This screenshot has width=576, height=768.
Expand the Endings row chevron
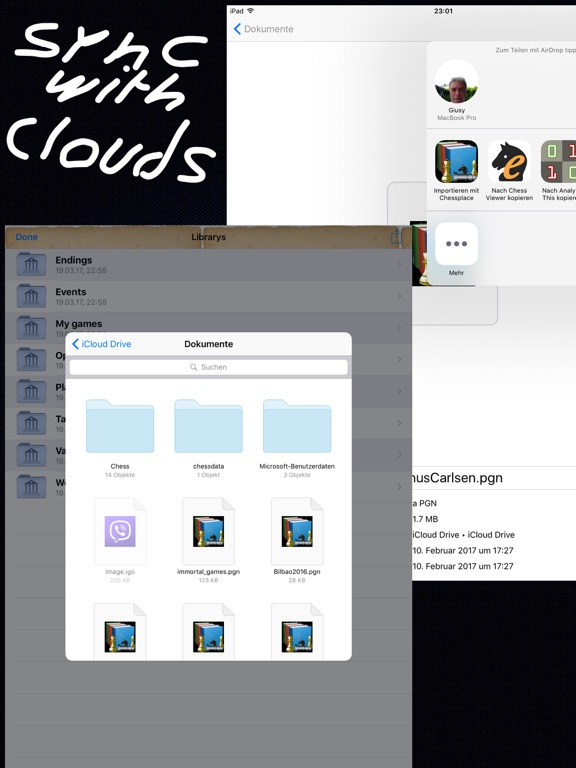400,264
